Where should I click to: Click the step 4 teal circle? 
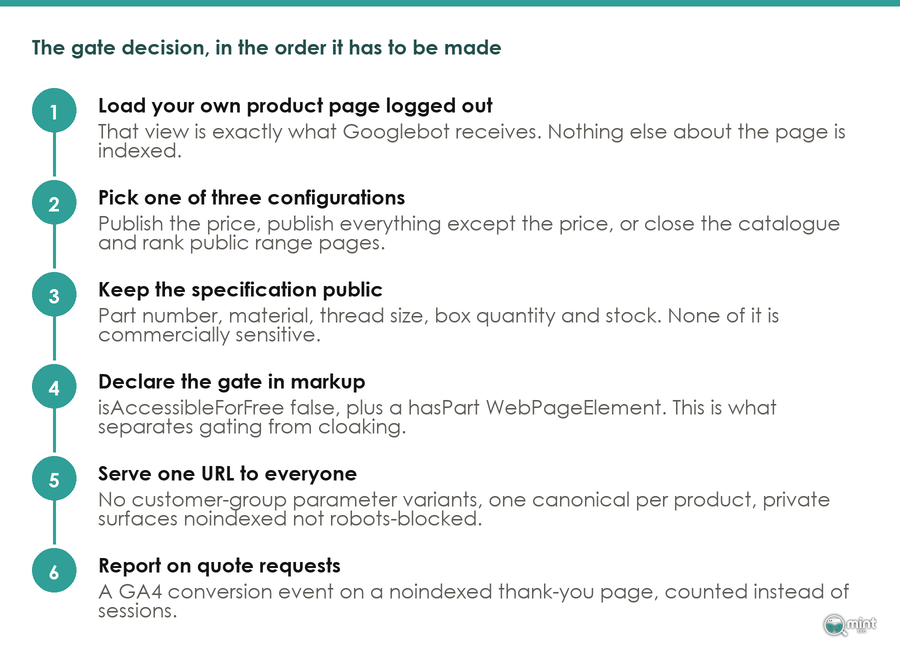pos(54,387)
